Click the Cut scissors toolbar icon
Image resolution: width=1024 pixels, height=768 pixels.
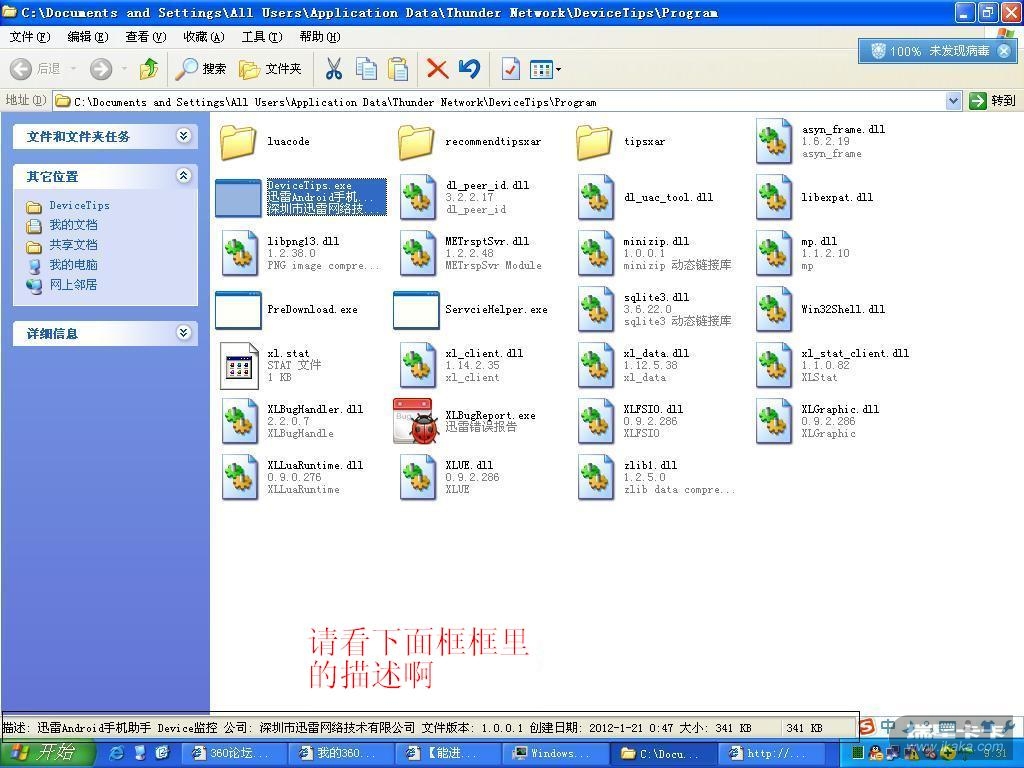334,69
